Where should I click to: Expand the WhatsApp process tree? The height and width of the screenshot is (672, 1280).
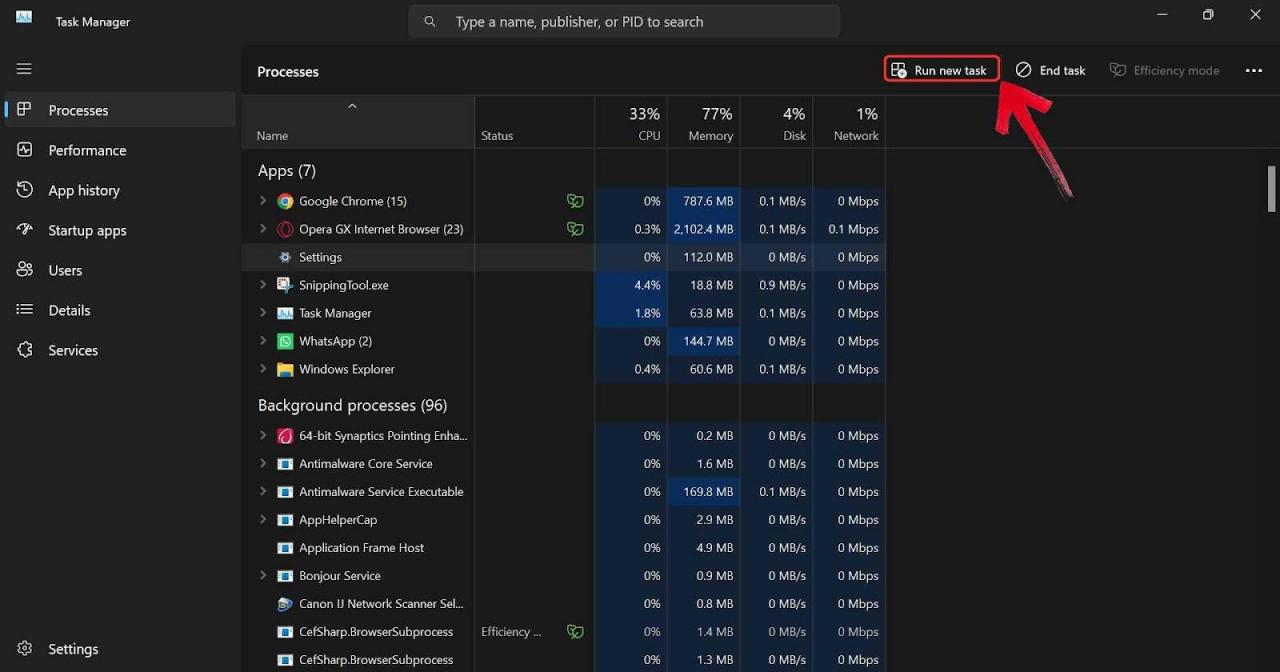[x=263, y=341]
